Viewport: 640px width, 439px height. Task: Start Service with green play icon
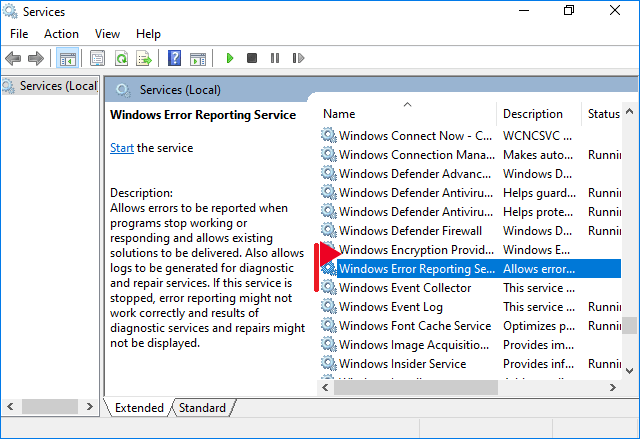tap(230, 58)
